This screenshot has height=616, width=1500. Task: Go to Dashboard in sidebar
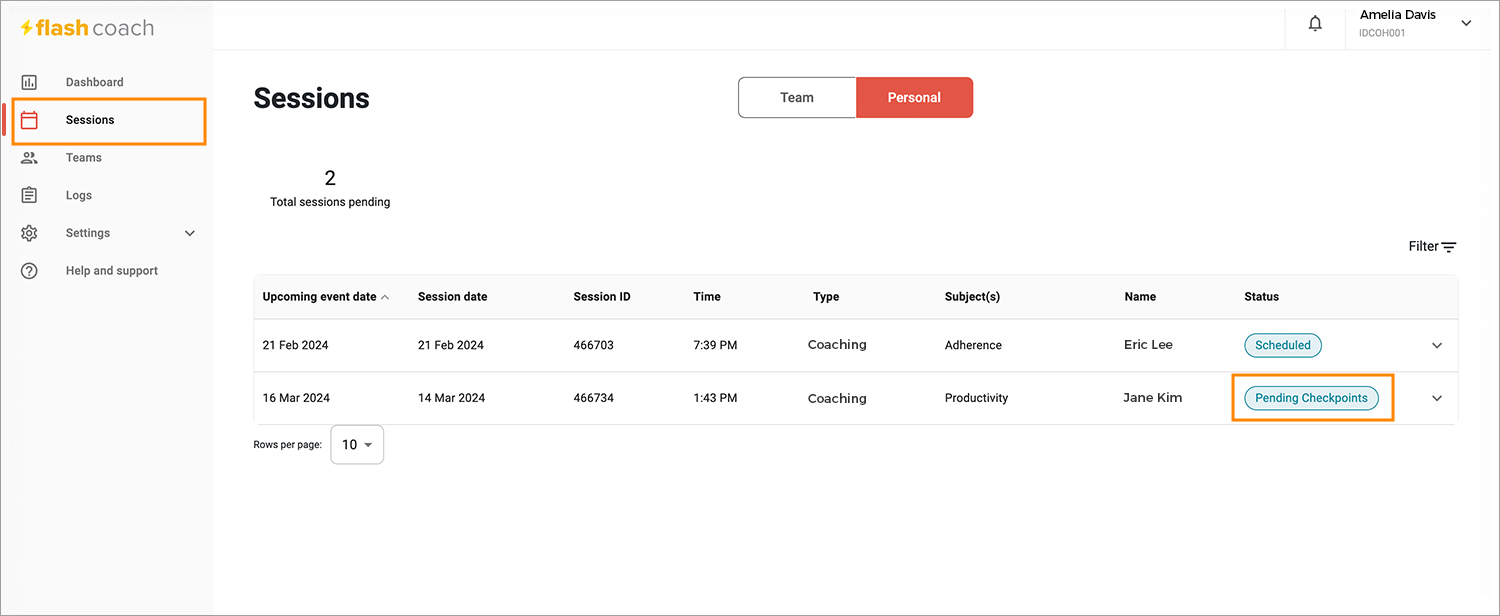pyautogui.click(x=95, y=82)
